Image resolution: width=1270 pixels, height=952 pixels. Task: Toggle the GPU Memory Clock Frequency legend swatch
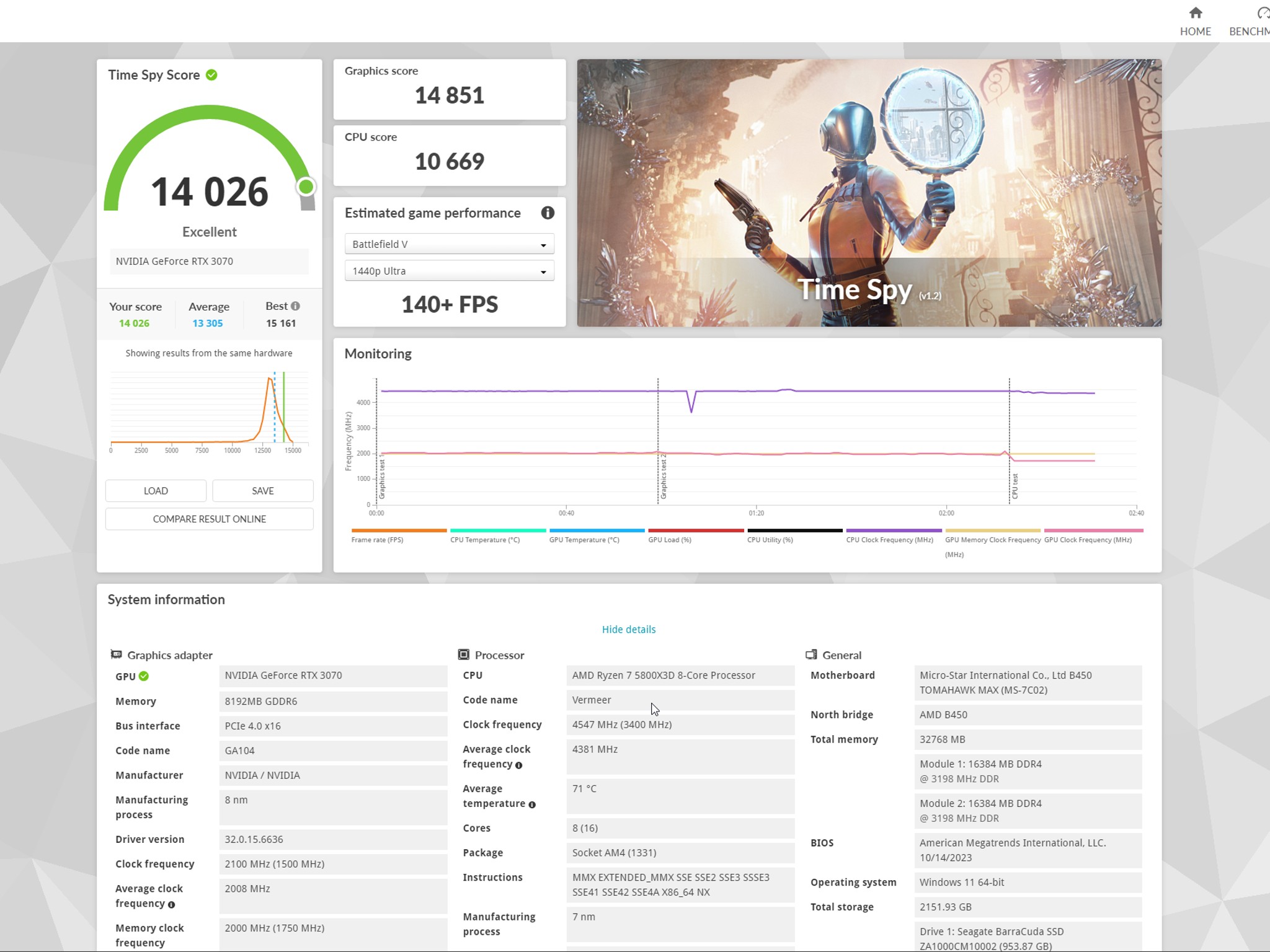[x=993, y=531]
